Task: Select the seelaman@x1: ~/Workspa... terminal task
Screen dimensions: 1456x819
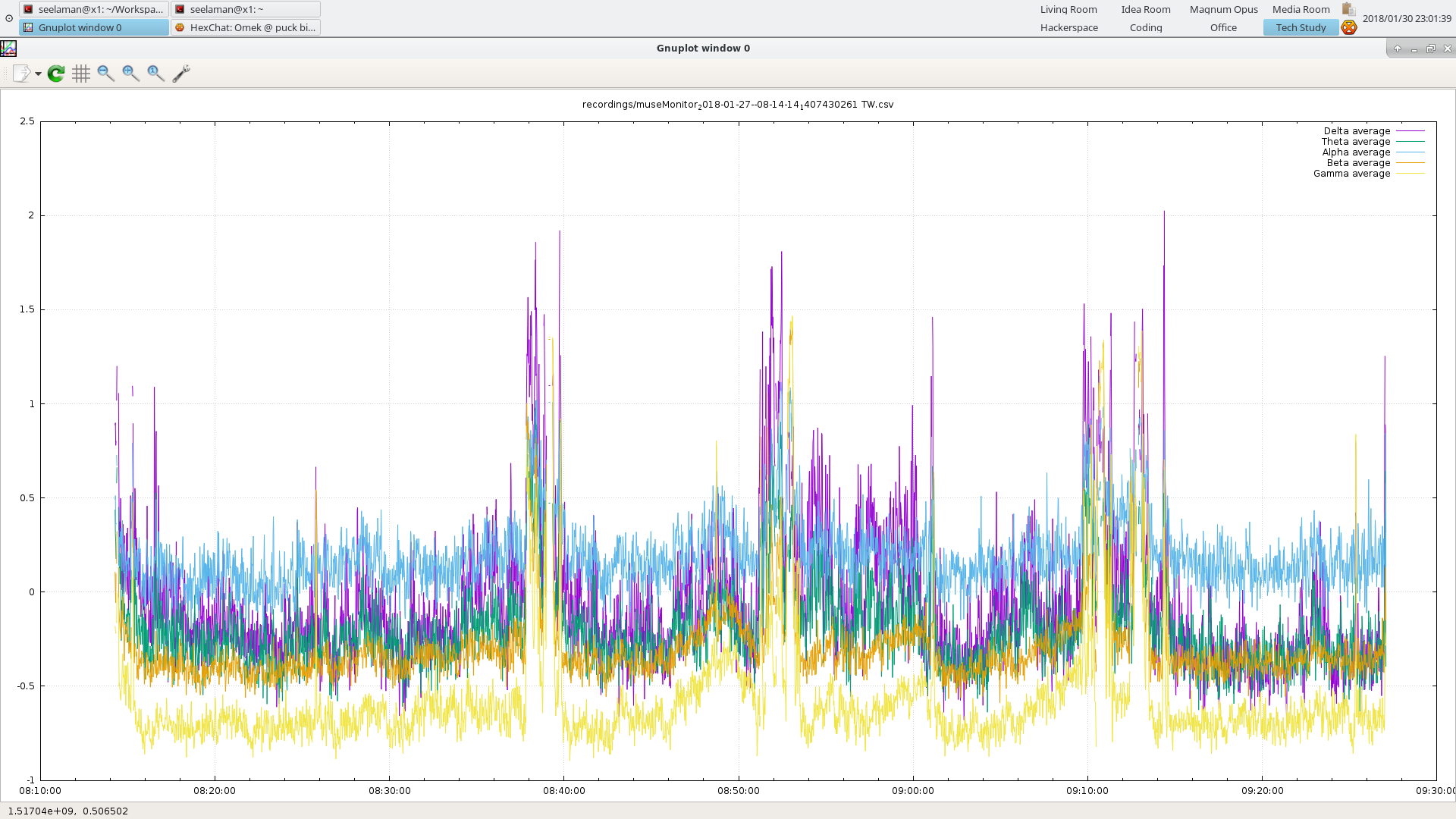Action: [94, 10]
